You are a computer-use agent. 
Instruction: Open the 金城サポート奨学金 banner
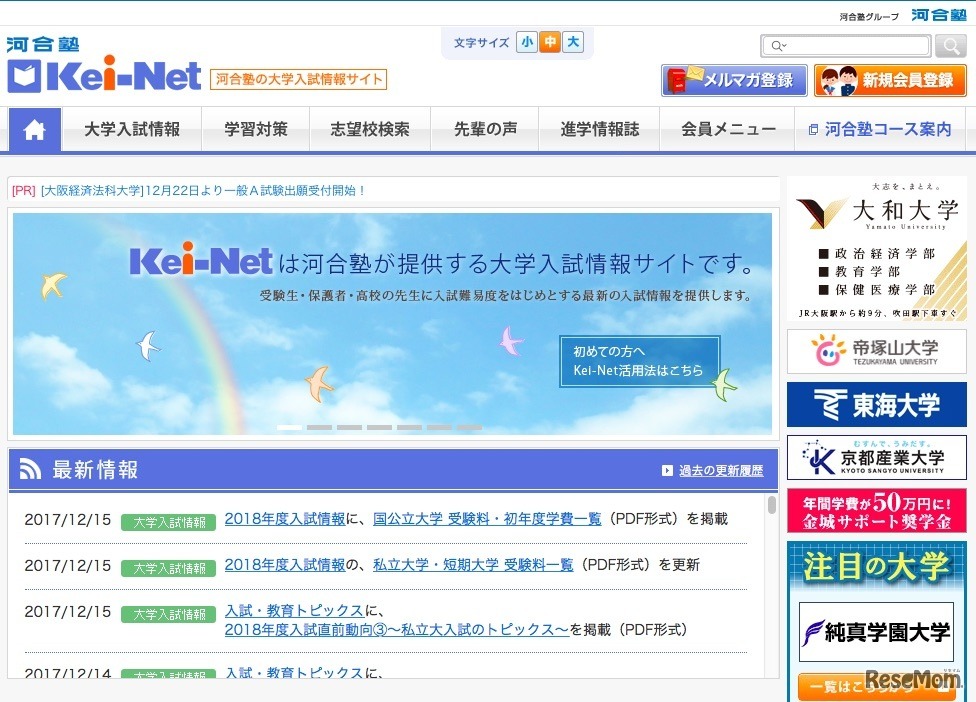[876, 510]
